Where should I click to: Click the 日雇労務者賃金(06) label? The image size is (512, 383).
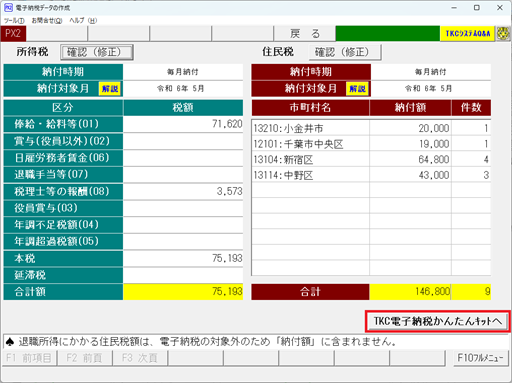[63, 158]
